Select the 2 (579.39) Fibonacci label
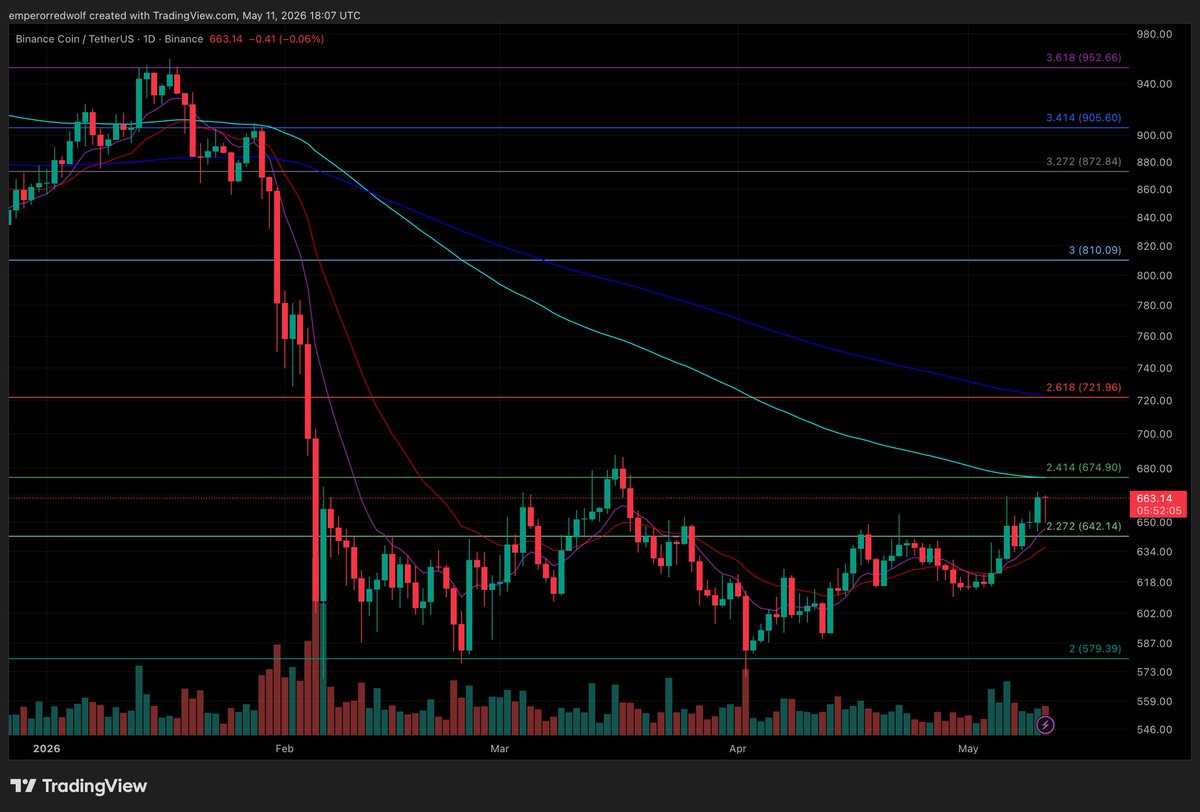The image size is (1200, 812). click(x=1095, y=649)
